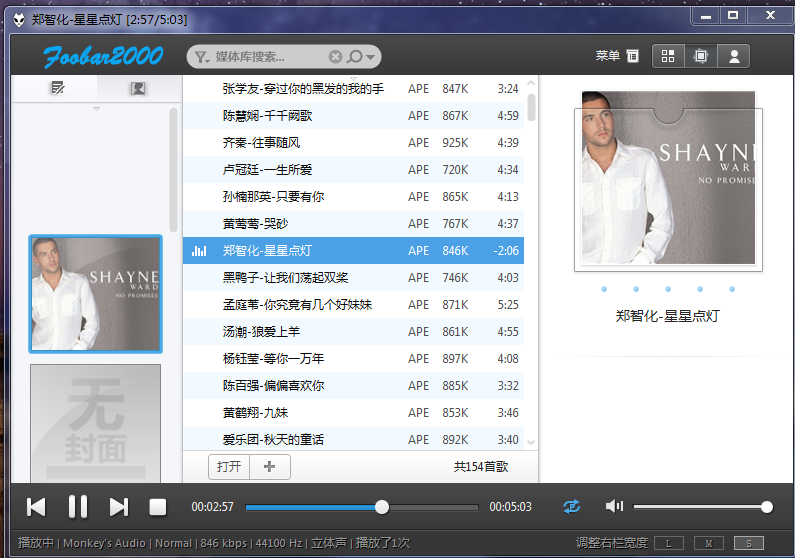Click the second cover pagination dot

pos(636,289)
